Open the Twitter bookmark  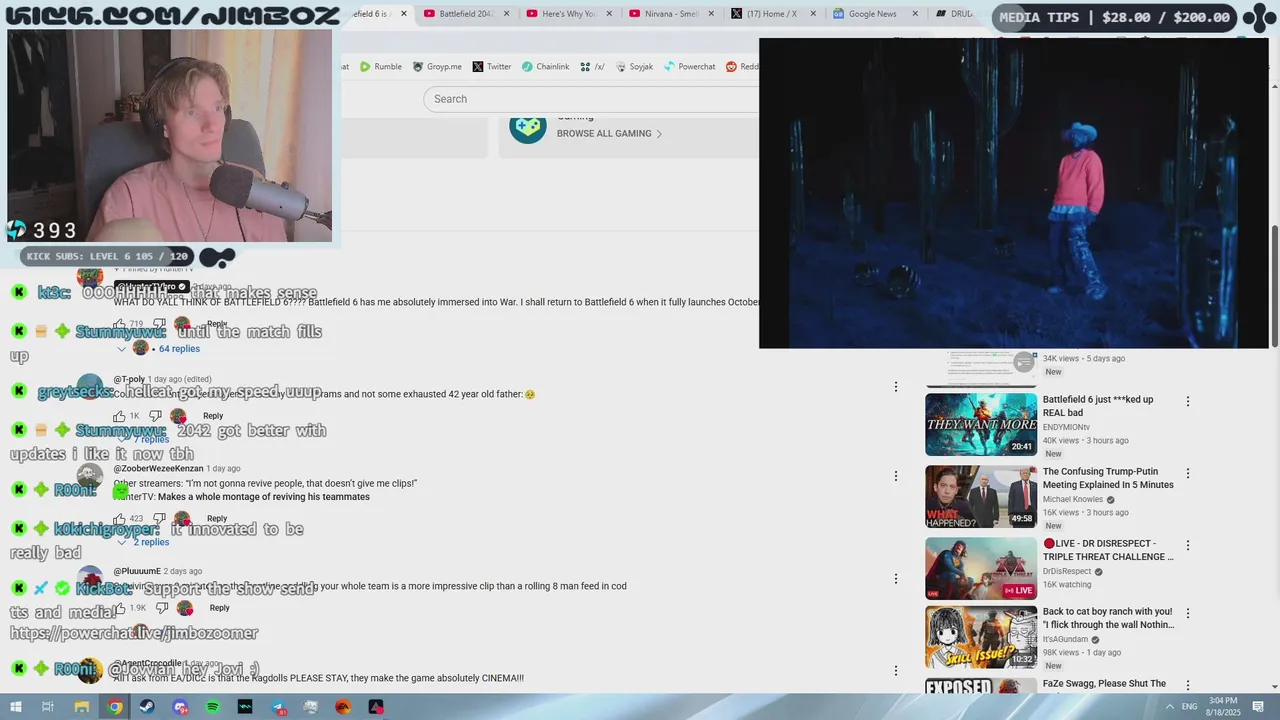(x=491, y=67)
